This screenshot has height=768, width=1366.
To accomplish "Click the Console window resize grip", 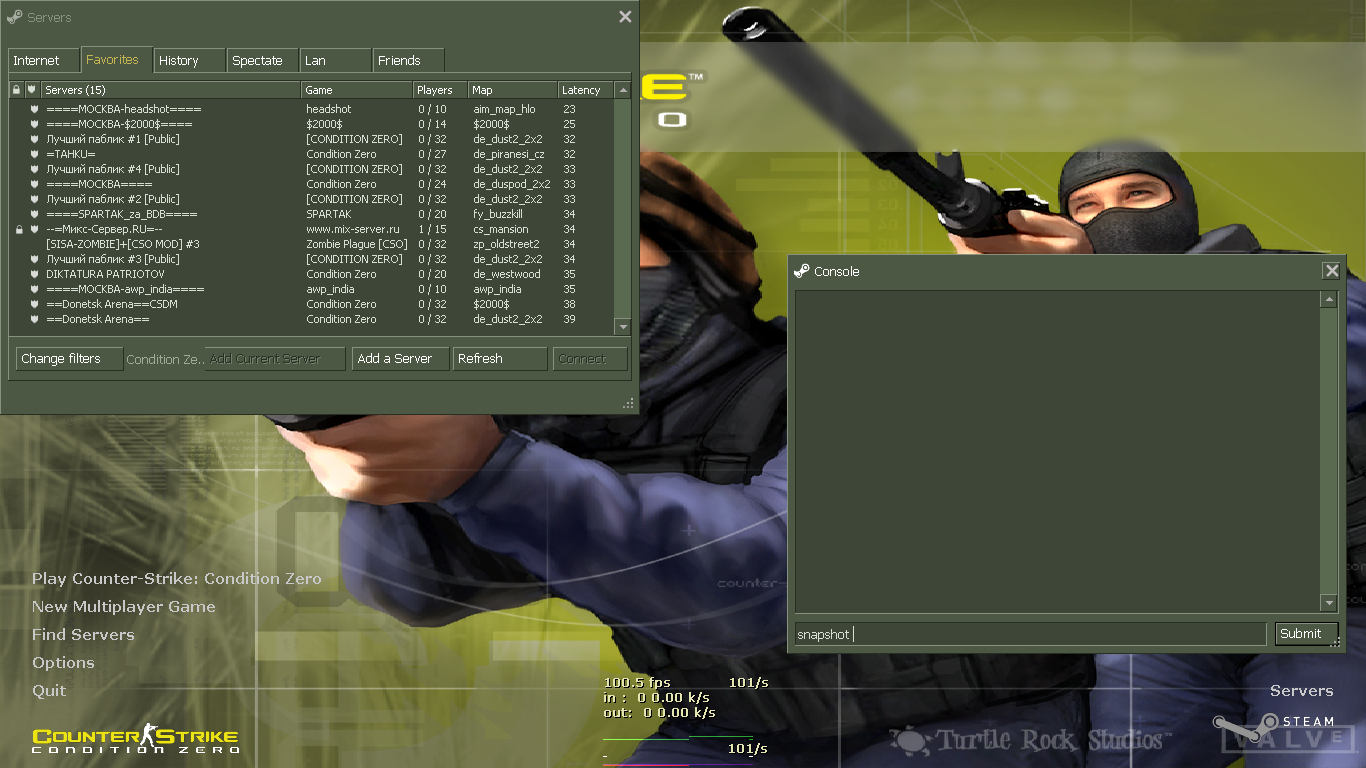I will (x=1335, y=643).
